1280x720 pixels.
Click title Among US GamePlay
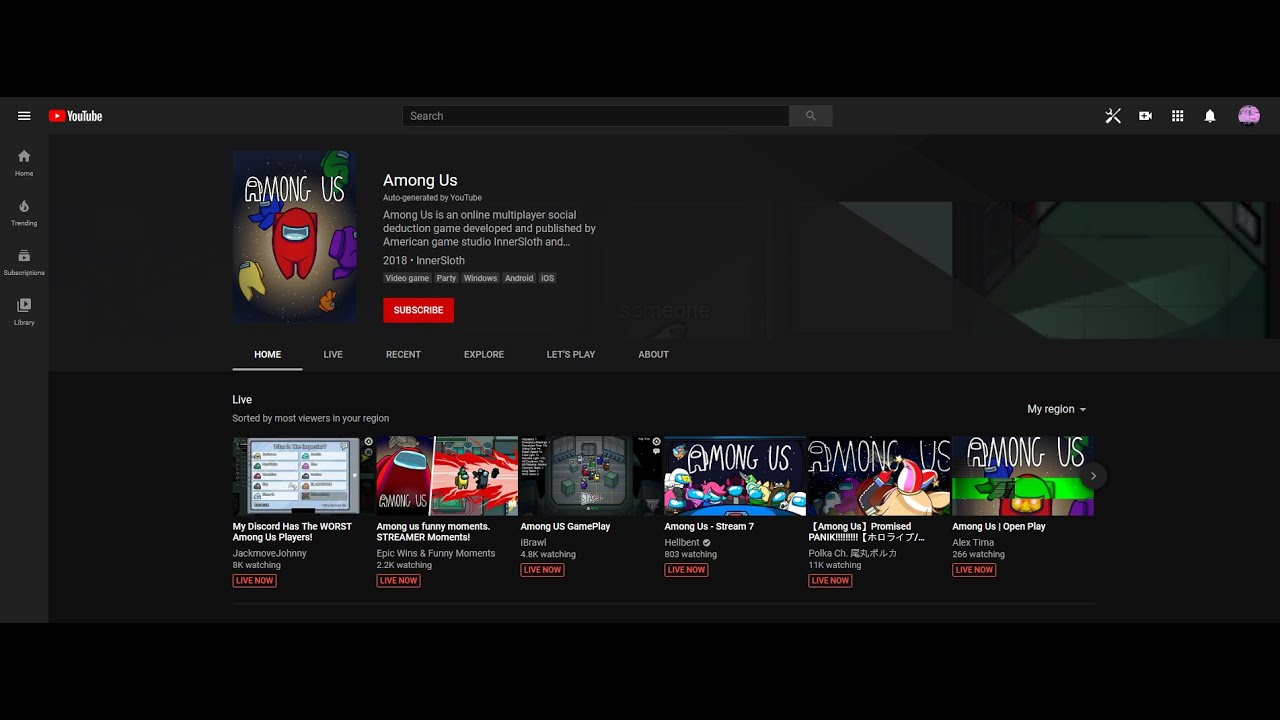[x=565, y=526]
